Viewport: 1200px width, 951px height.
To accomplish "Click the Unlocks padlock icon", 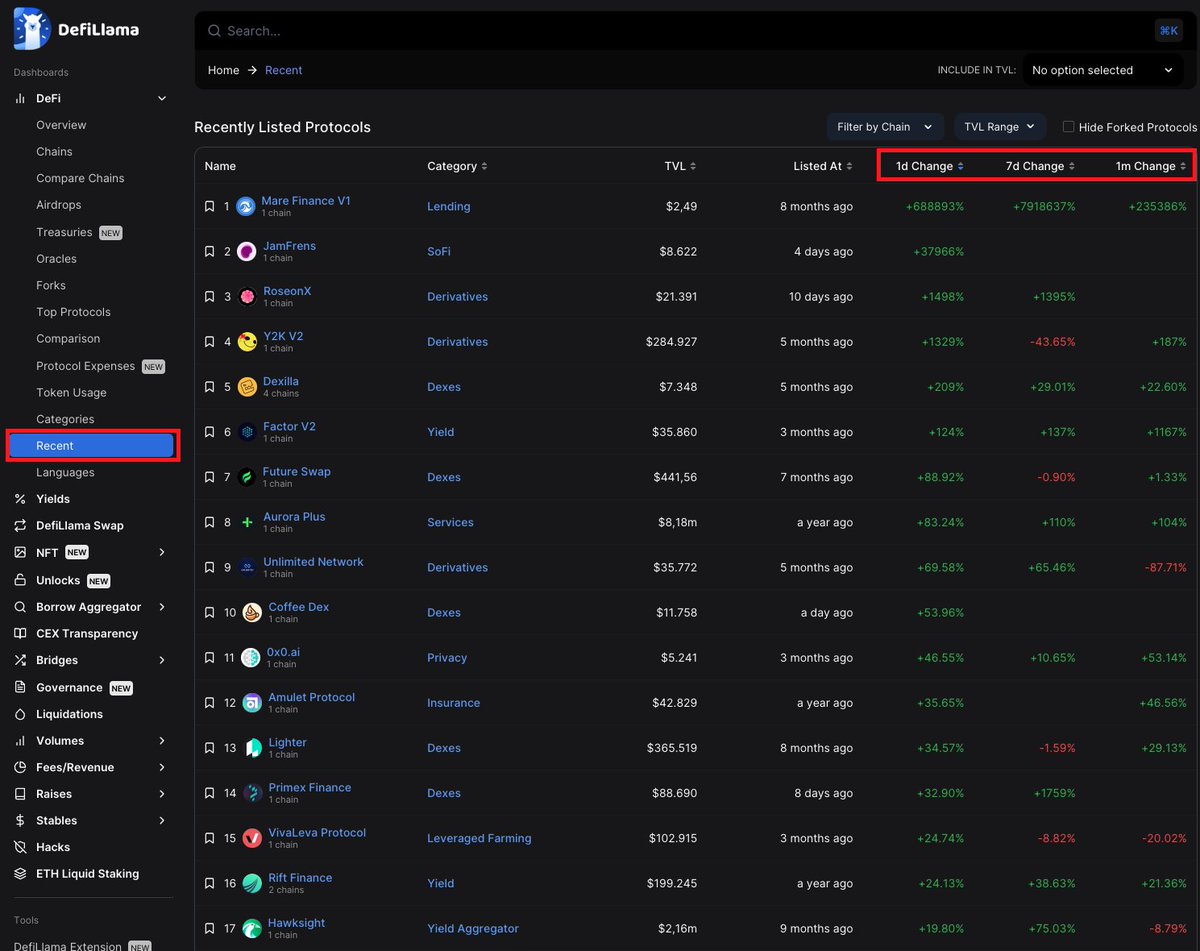I will 20,580.
